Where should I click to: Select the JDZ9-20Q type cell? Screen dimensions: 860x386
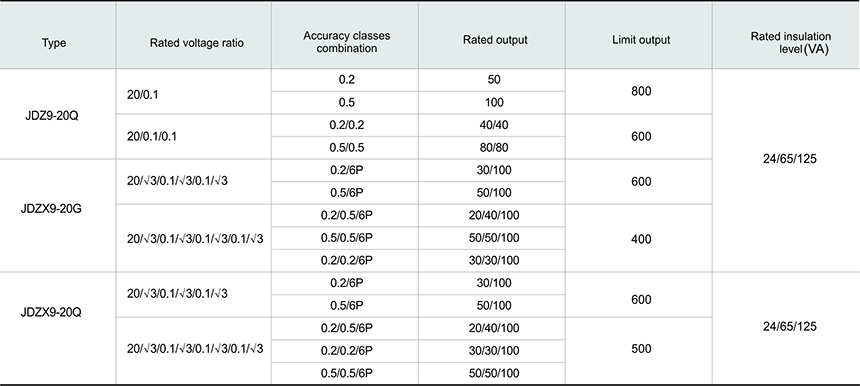click(52, 116)
